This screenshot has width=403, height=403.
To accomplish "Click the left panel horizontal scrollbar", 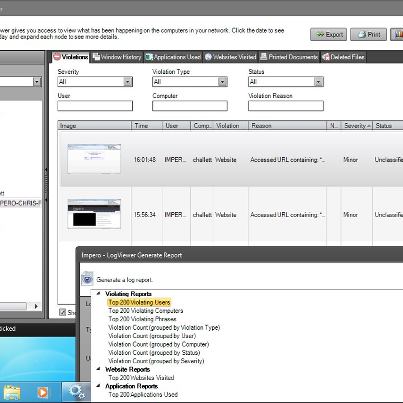I will [x=13, y=306].
